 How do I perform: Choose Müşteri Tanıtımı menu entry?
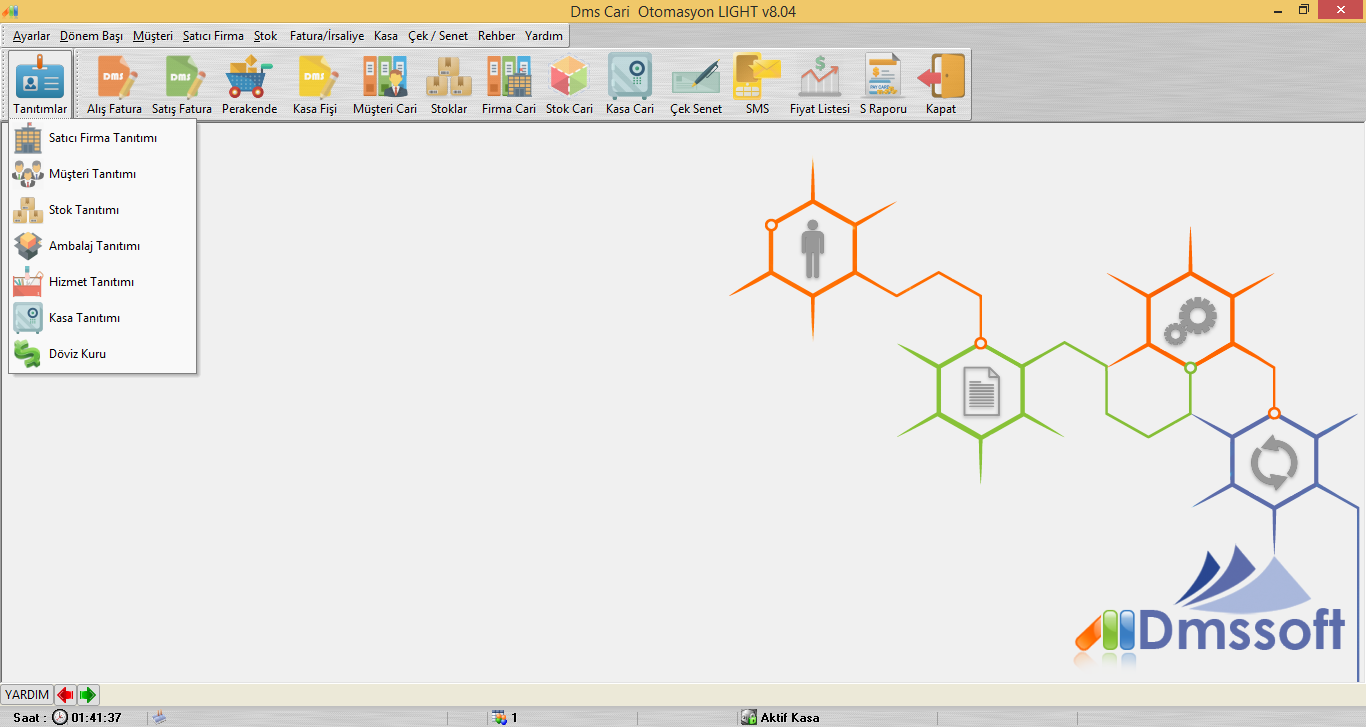coord(92,174)
